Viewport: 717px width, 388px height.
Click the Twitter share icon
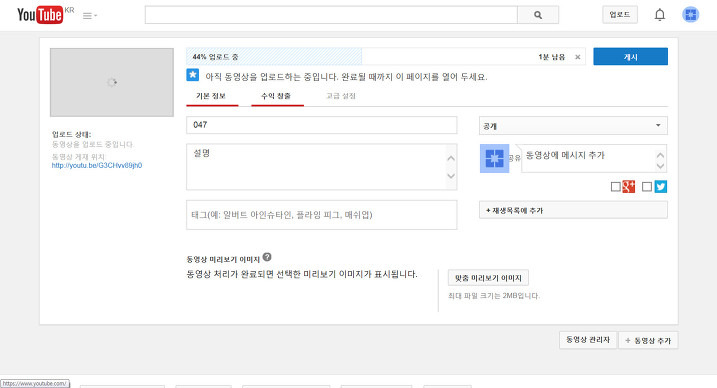coord(660,186)
